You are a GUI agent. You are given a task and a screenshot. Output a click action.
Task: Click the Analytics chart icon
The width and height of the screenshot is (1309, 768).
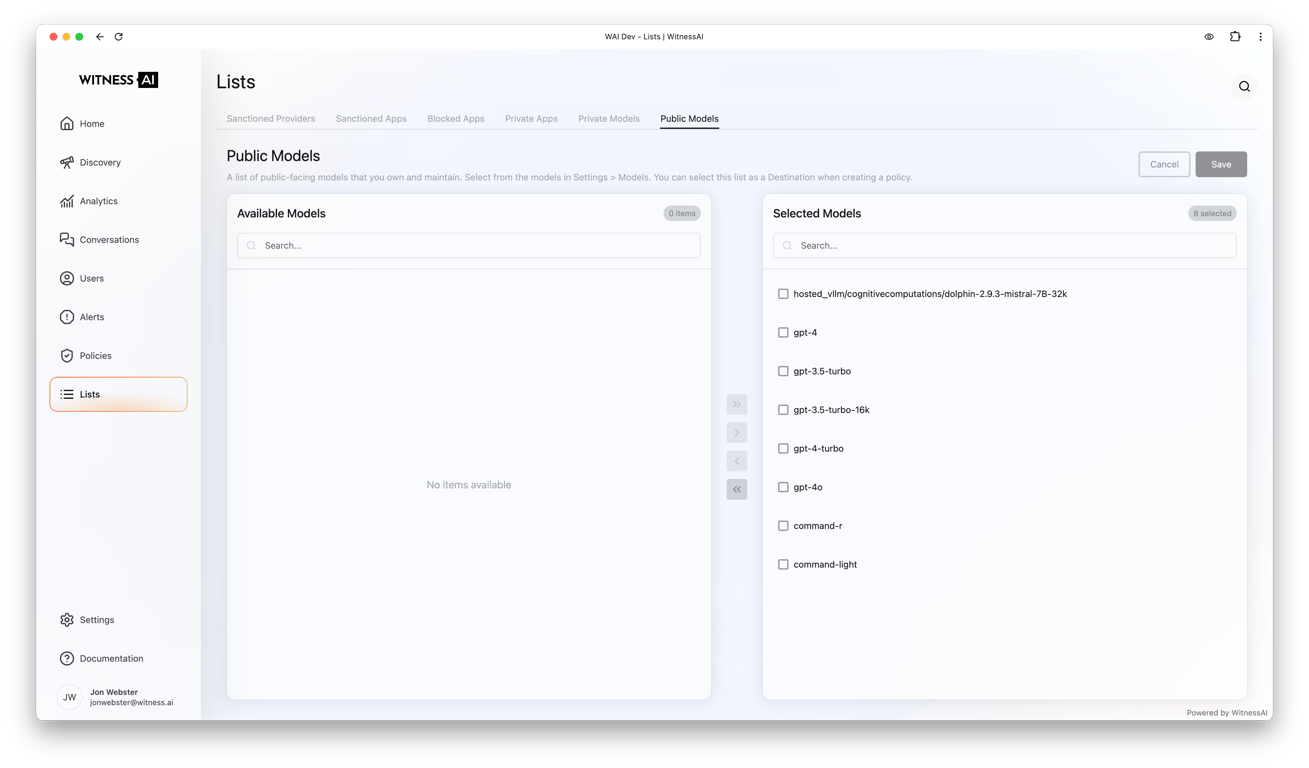click(x=67, y=201)
